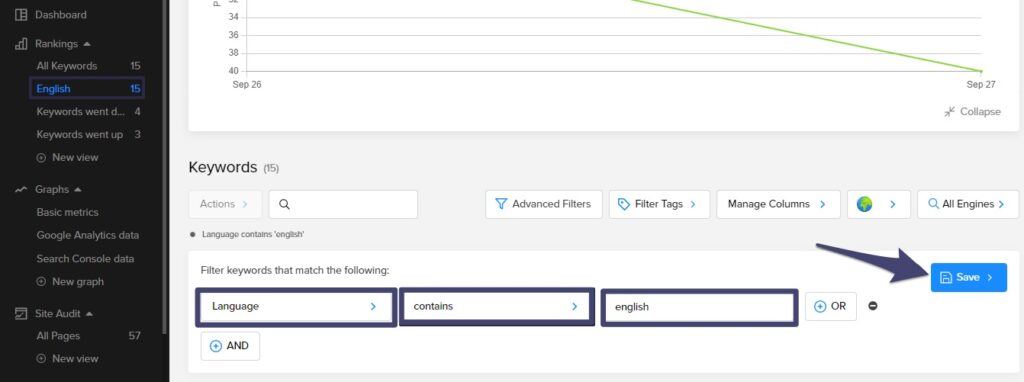Open the Language field selector
Viewport: 1024px width, 382px height.
click(x=296, y=306)
